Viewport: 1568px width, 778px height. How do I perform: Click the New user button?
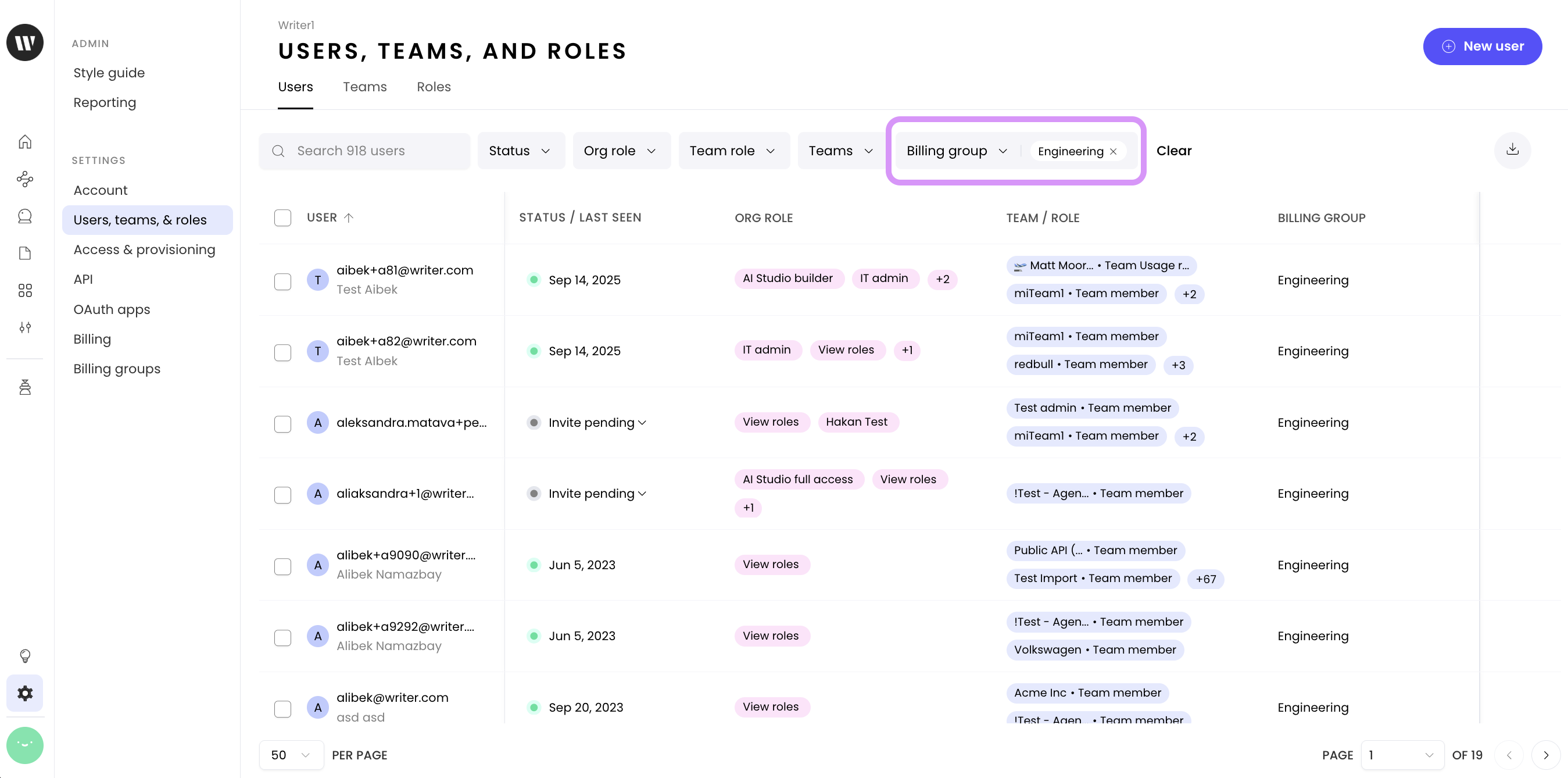[1481, 47]
